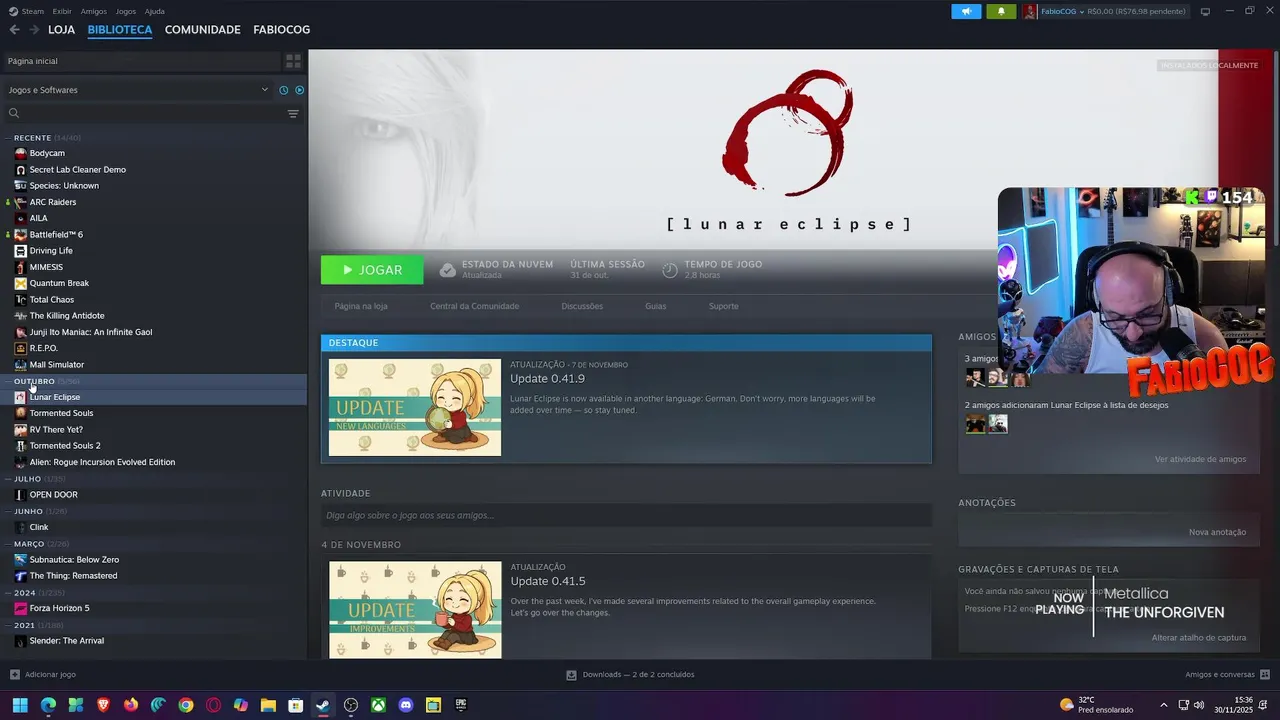Image resolution: width=1280 pixels, height=720 pixels.
Task: Go to the LOJA tab
Action: click(x=61, y=30)
